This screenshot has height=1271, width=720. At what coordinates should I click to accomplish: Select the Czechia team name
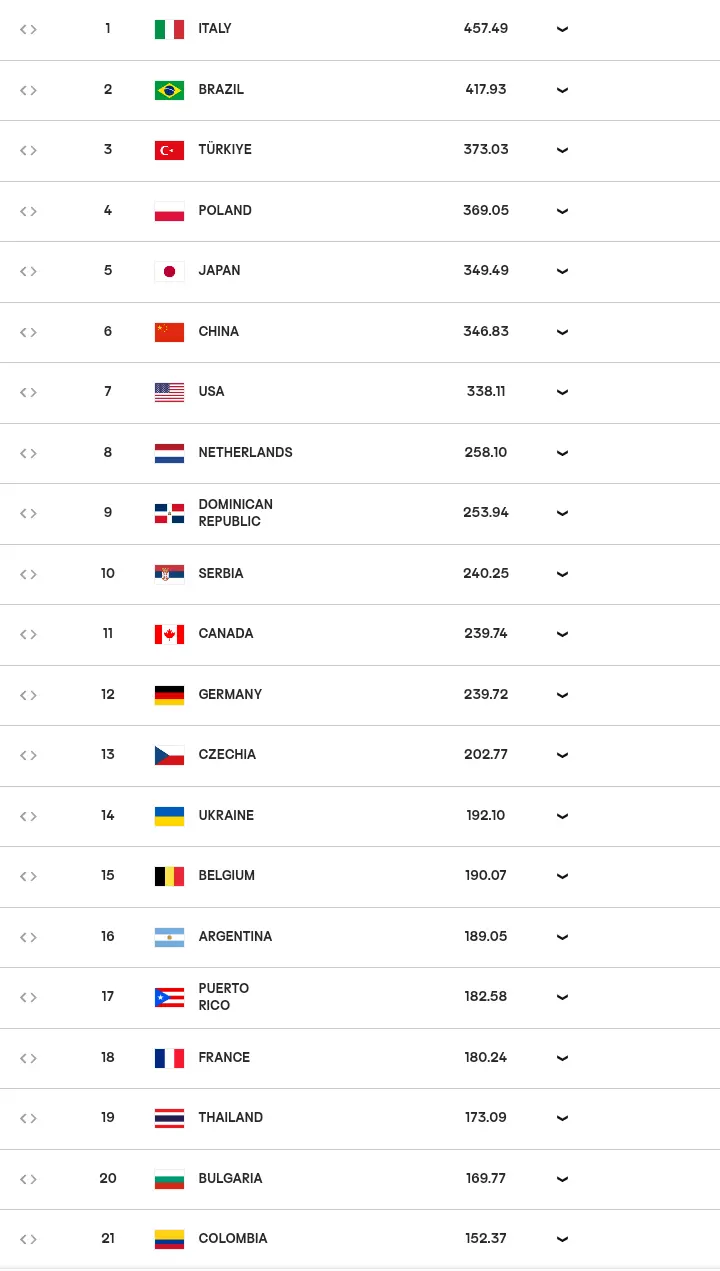(x=227, y=755)
